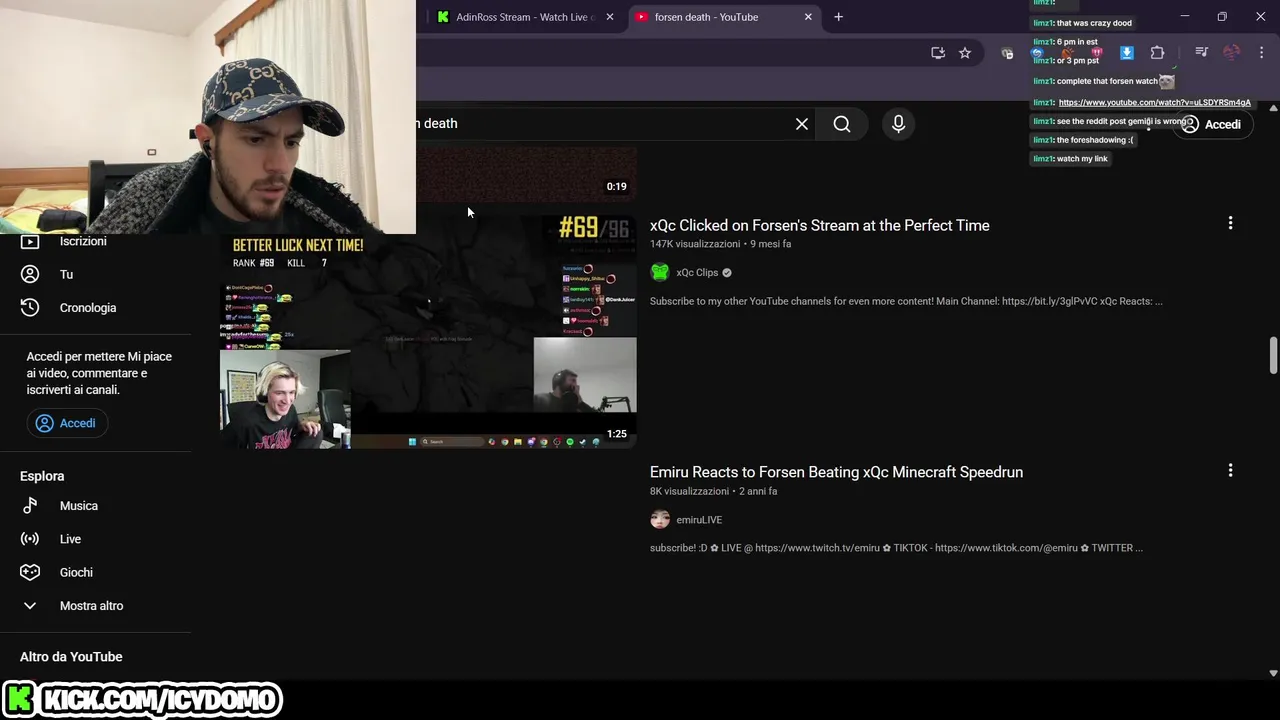Open the 0:19 video thumbnail
This screenshot has width=1280, height=720.
526,175
